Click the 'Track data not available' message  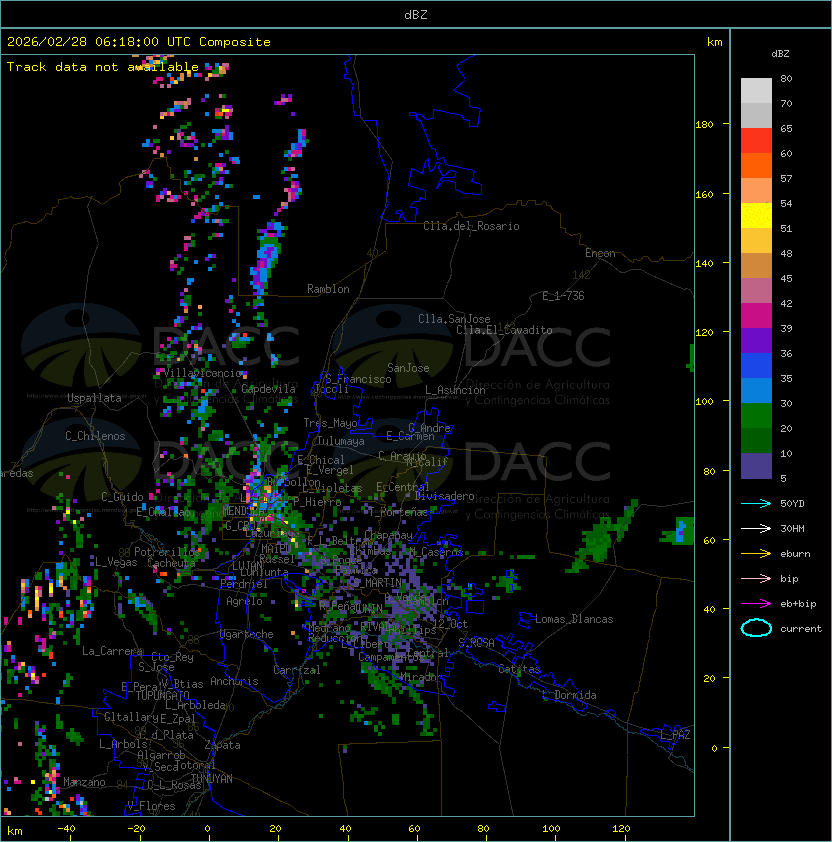pos(103,67)
